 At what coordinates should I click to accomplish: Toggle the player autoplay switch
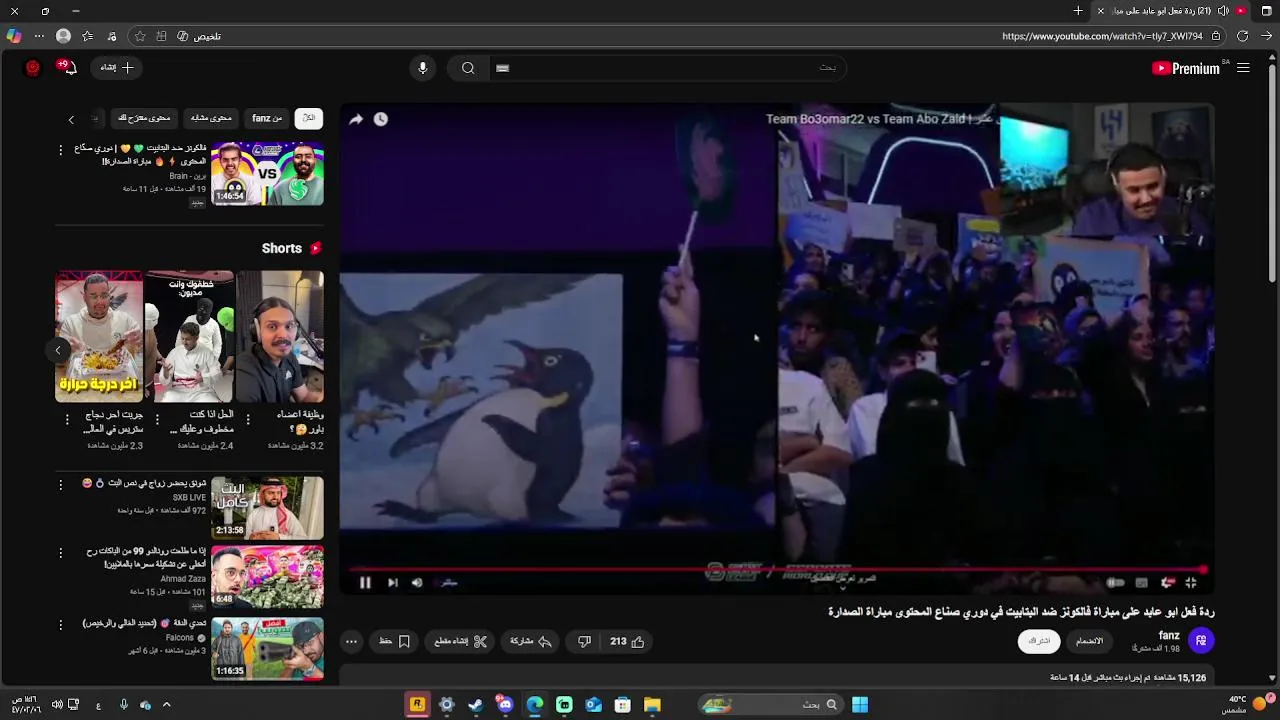pos(1115,583)
